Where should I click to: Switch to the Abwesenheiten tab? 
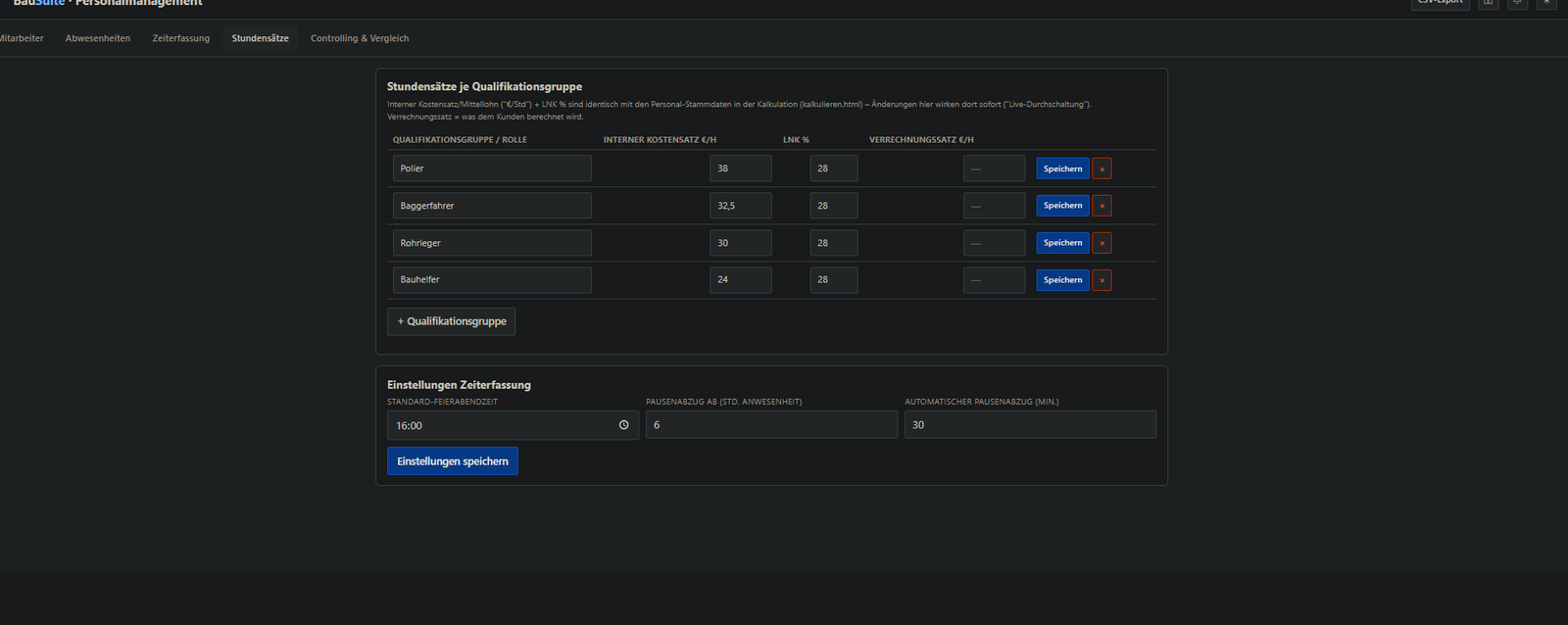click(98, 38)
